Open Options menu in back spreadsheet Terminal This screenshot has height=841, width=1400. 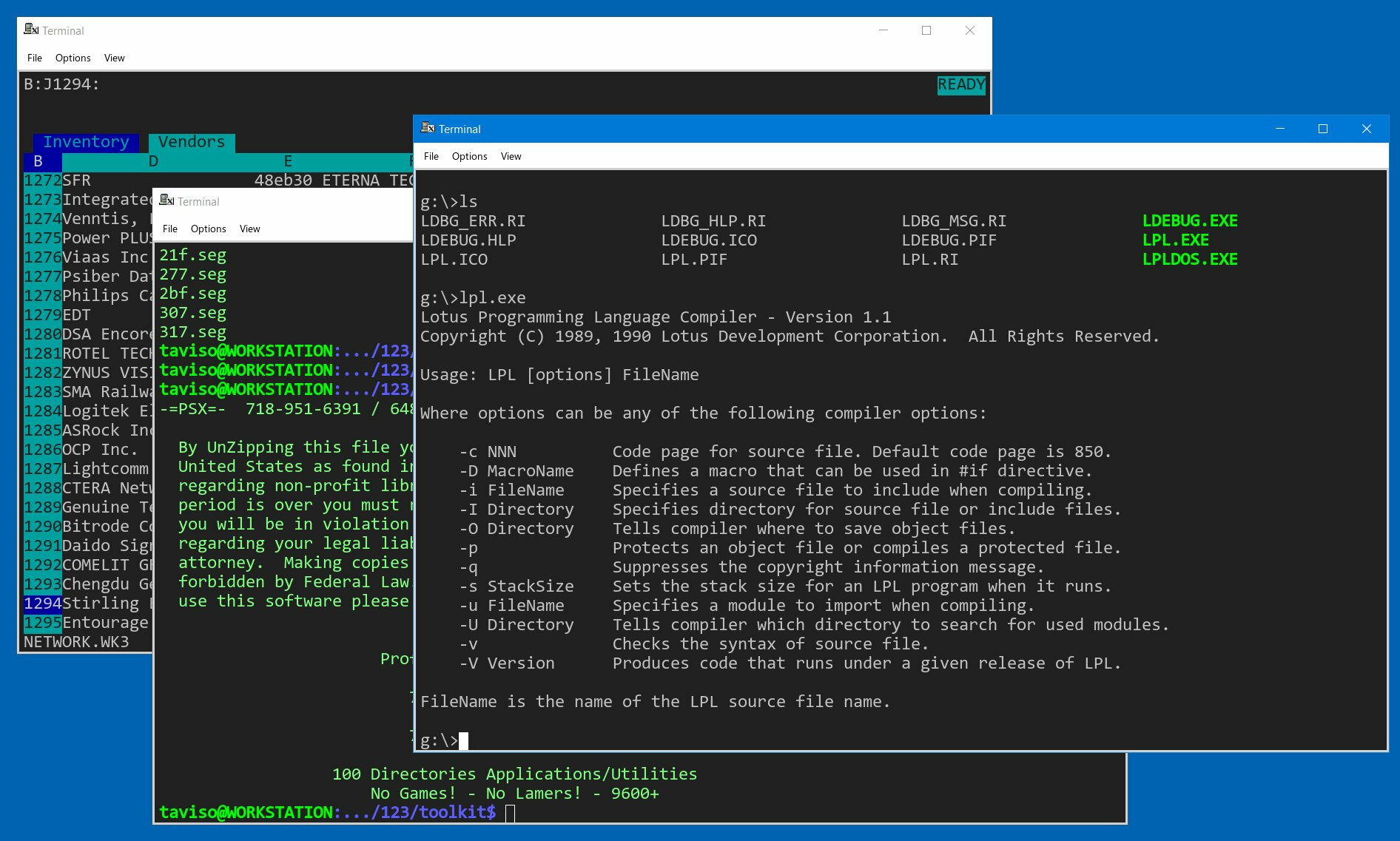73,58
